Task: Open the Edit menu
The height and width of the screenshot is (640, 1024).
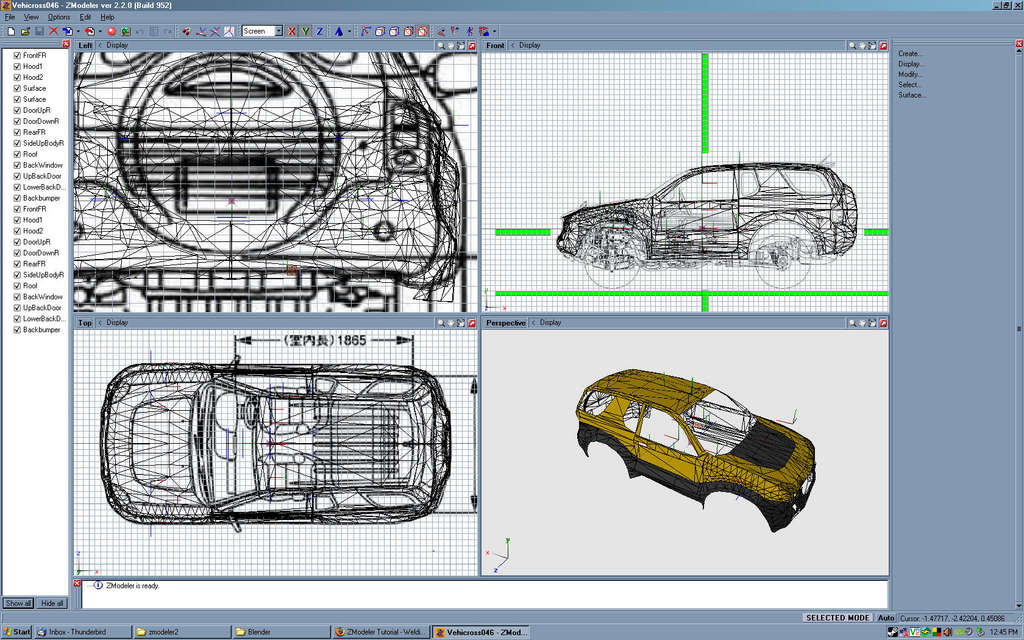Action: [x=86, y=17]
